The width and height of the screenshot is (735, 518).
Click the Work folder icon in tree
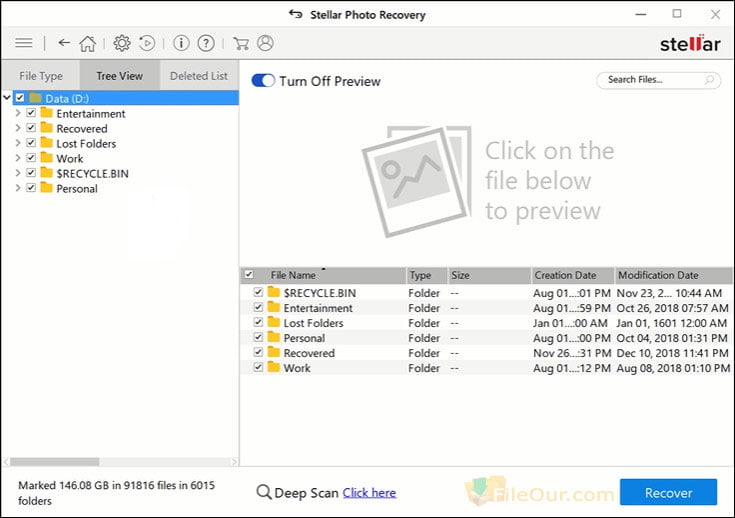click(x=46, y=158)
